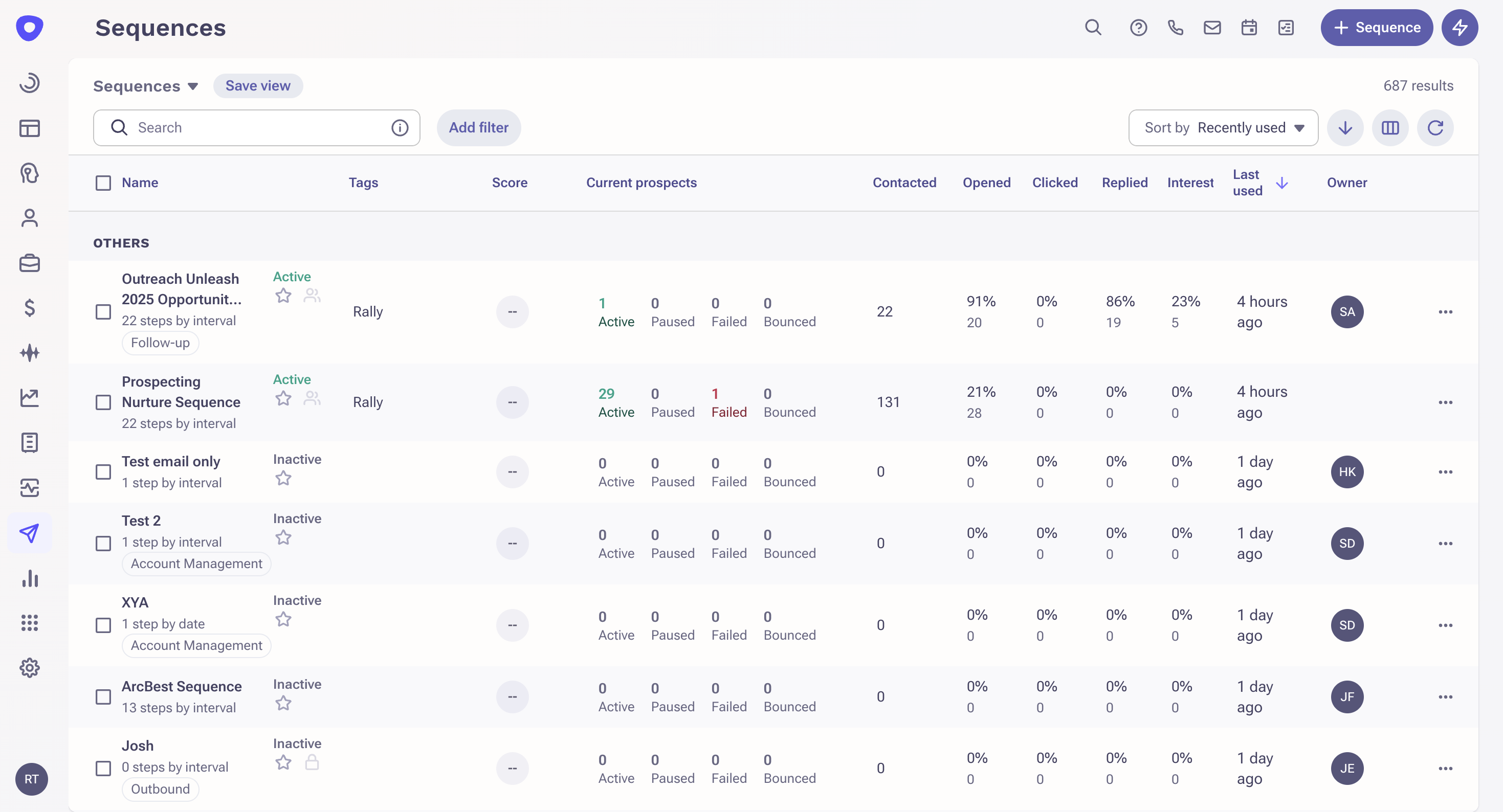Tick the ArcBest Sequence checkbox
Viewport: 1503px width, 812px height.
tap(103, 697)
